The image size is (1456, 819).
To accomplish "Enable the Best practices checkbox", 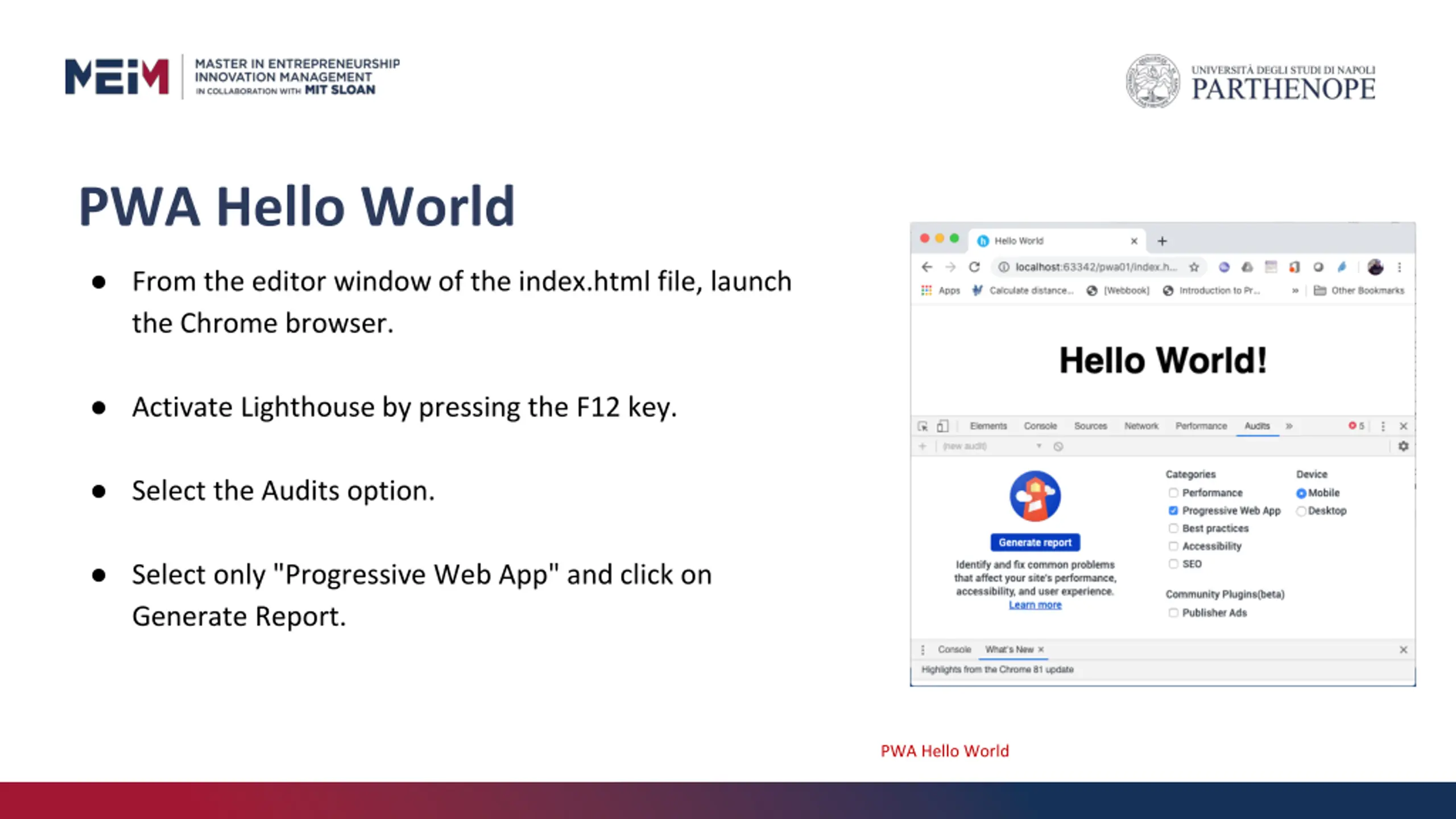I will [1173, 528].
